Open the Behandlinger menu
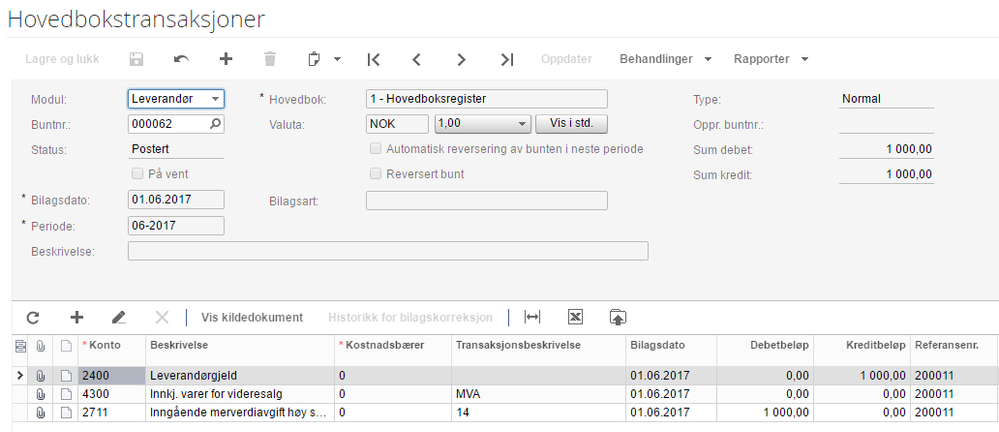999x432 pixels. coord(665,60)
